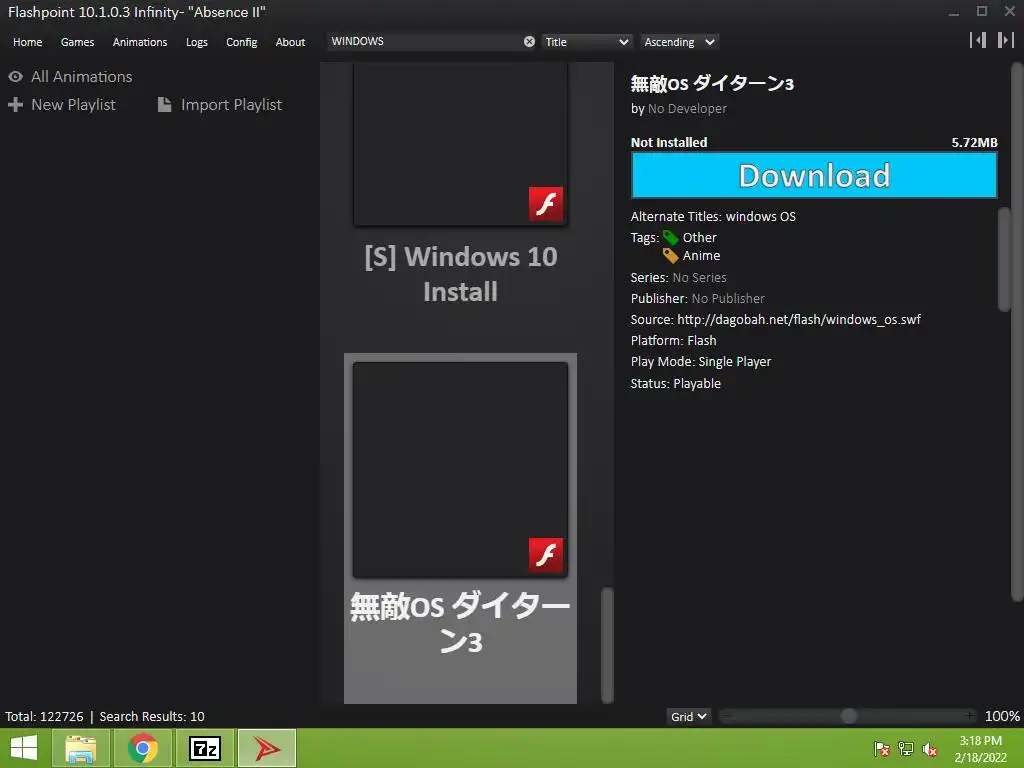1024x768 pixels.
Task: Open the Logs tab
Action: pos(197,42)
